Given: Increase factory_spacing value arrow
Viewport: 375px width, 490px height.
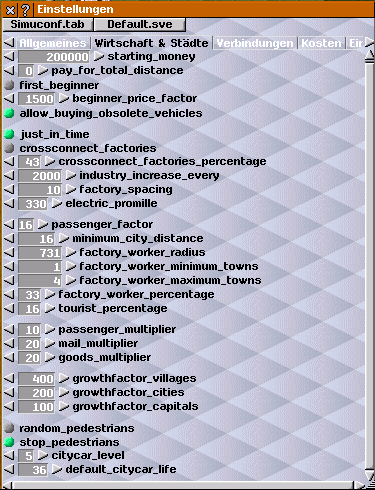Looking at the screenshot, I should pyautogui.click(x=71, y=190).
